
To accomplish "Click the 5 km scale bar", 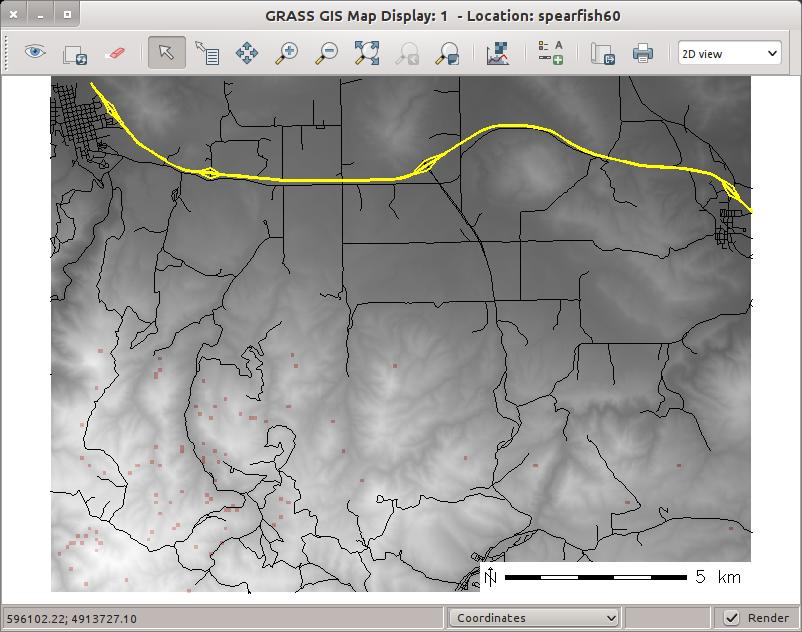I will 596,577.
